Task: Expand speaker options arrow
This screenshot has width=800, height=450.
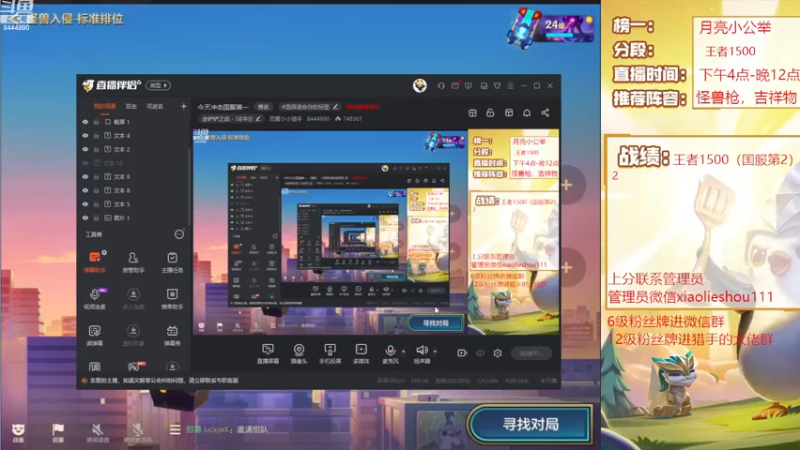Action: pyautogui.click(x=435, y=351)
